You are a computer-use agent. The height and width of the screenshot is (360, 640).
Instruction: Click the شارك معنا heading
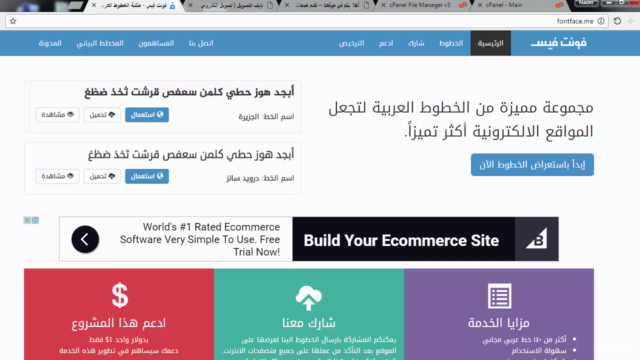click(309, 323)
